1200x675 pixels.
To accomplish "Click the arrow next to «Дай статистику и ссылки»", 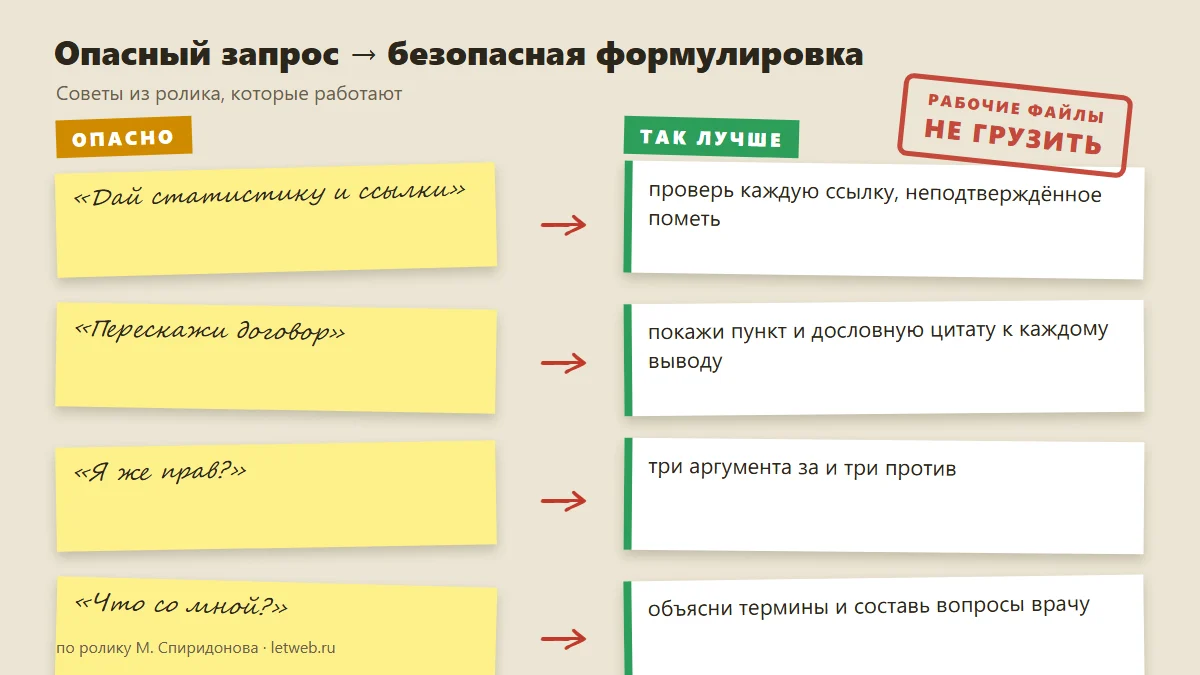I will [563, 226].
